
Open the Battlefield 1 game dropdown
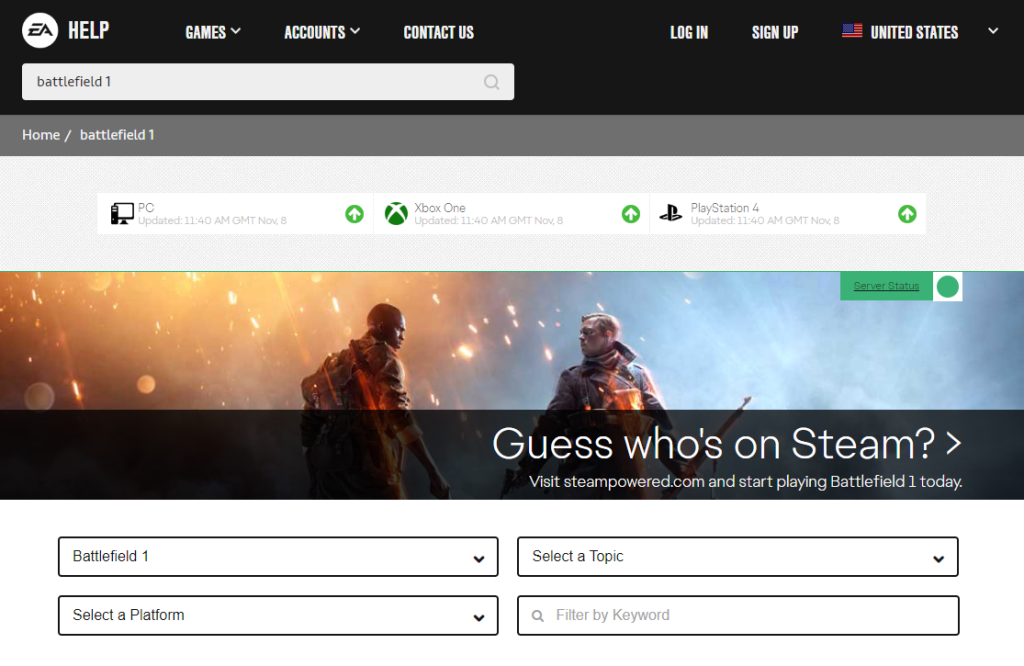(278, 556)
